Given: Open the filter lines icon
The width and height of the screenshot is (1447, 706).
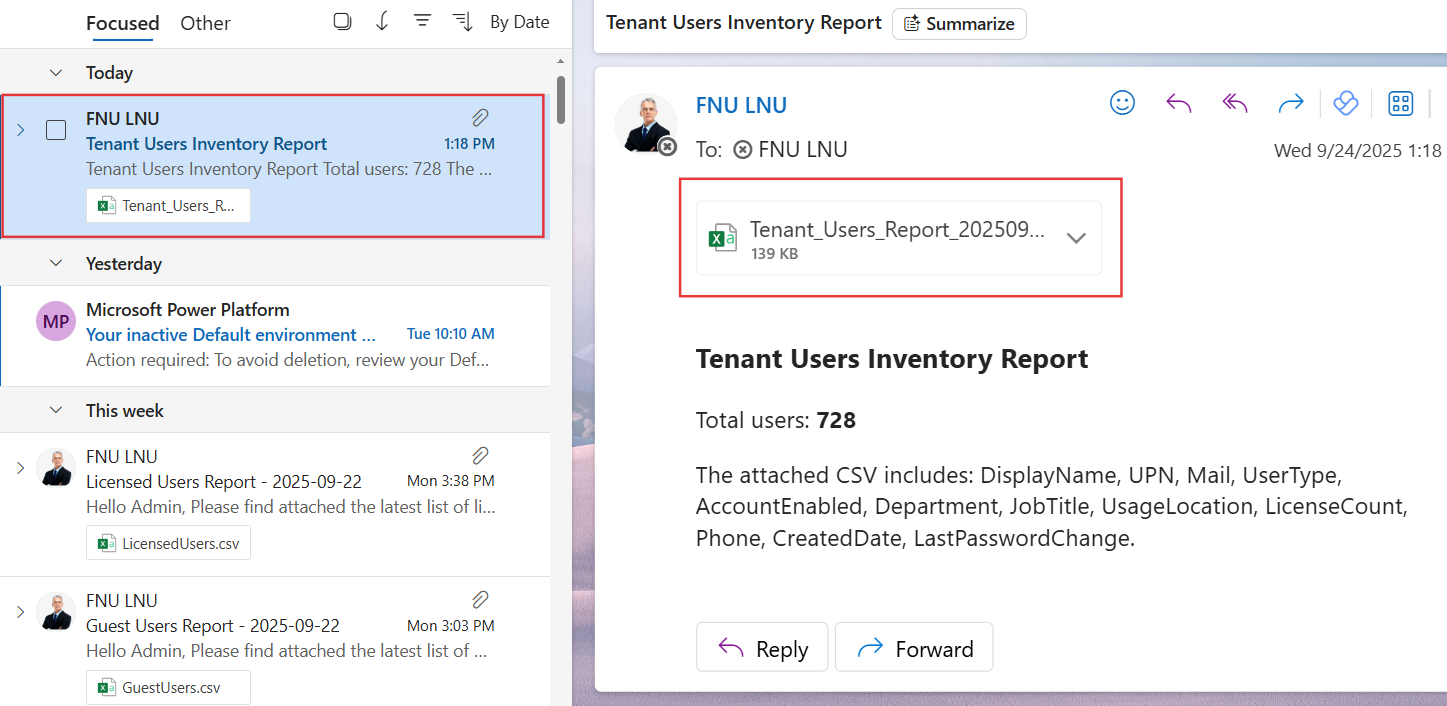Looking at the screenshot, I should pos(422,22).
